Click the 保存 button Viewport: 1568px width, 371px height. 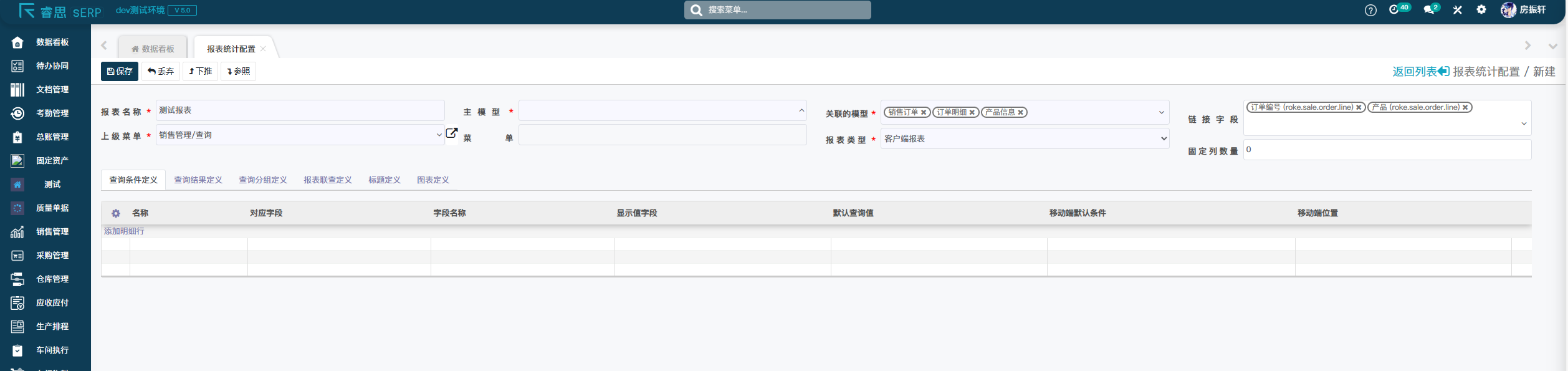120,71
